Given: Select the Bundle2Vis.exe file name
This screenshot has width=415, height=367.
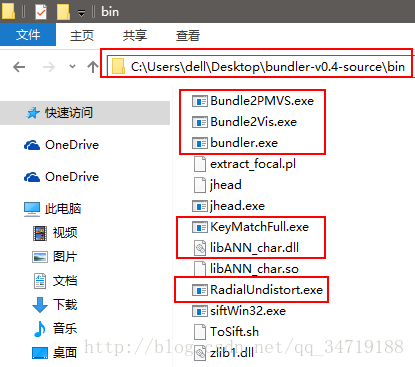Looking at the screenshot, I should (253, 122).
